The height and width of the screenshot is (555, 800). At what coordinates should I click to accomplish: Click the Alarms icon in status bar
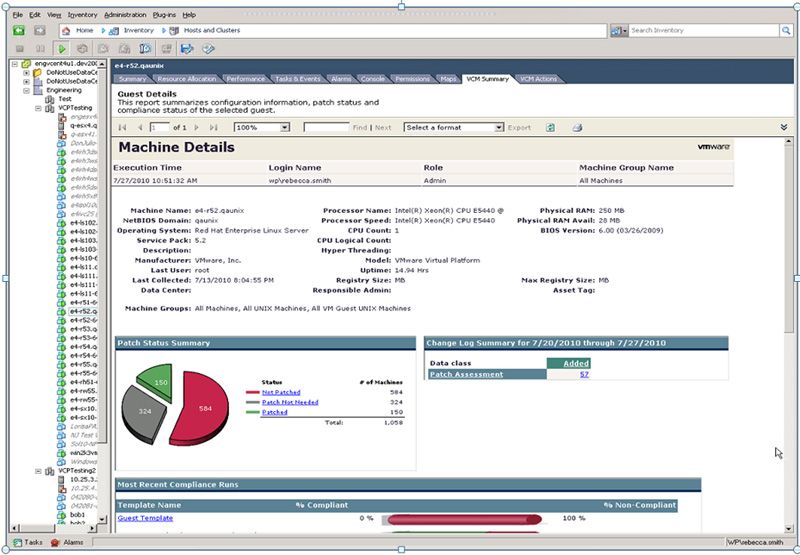(56, 542)
